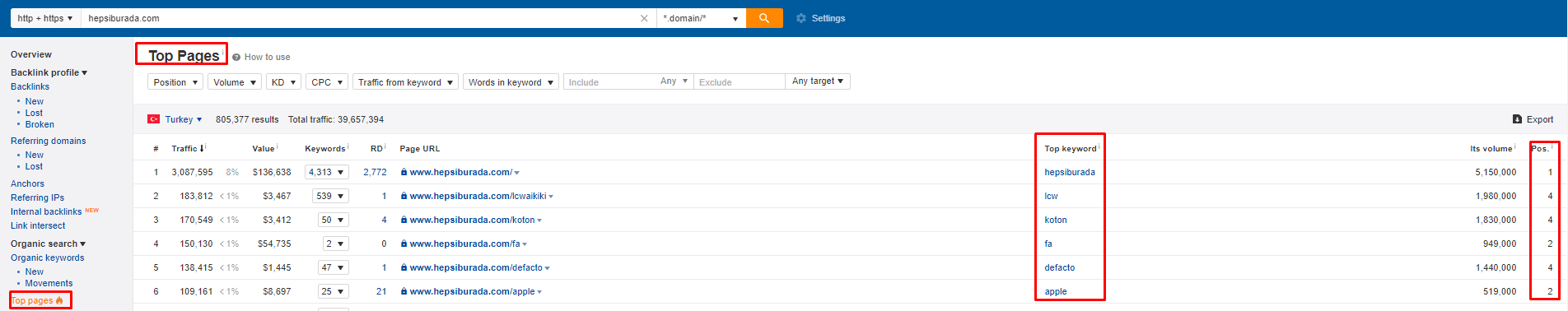Viewport: 1568px width, 311px height.
Task: Expand the 47 keywords dropdown in defacto row
Action: pyautogui.click(x=333, y=267)
